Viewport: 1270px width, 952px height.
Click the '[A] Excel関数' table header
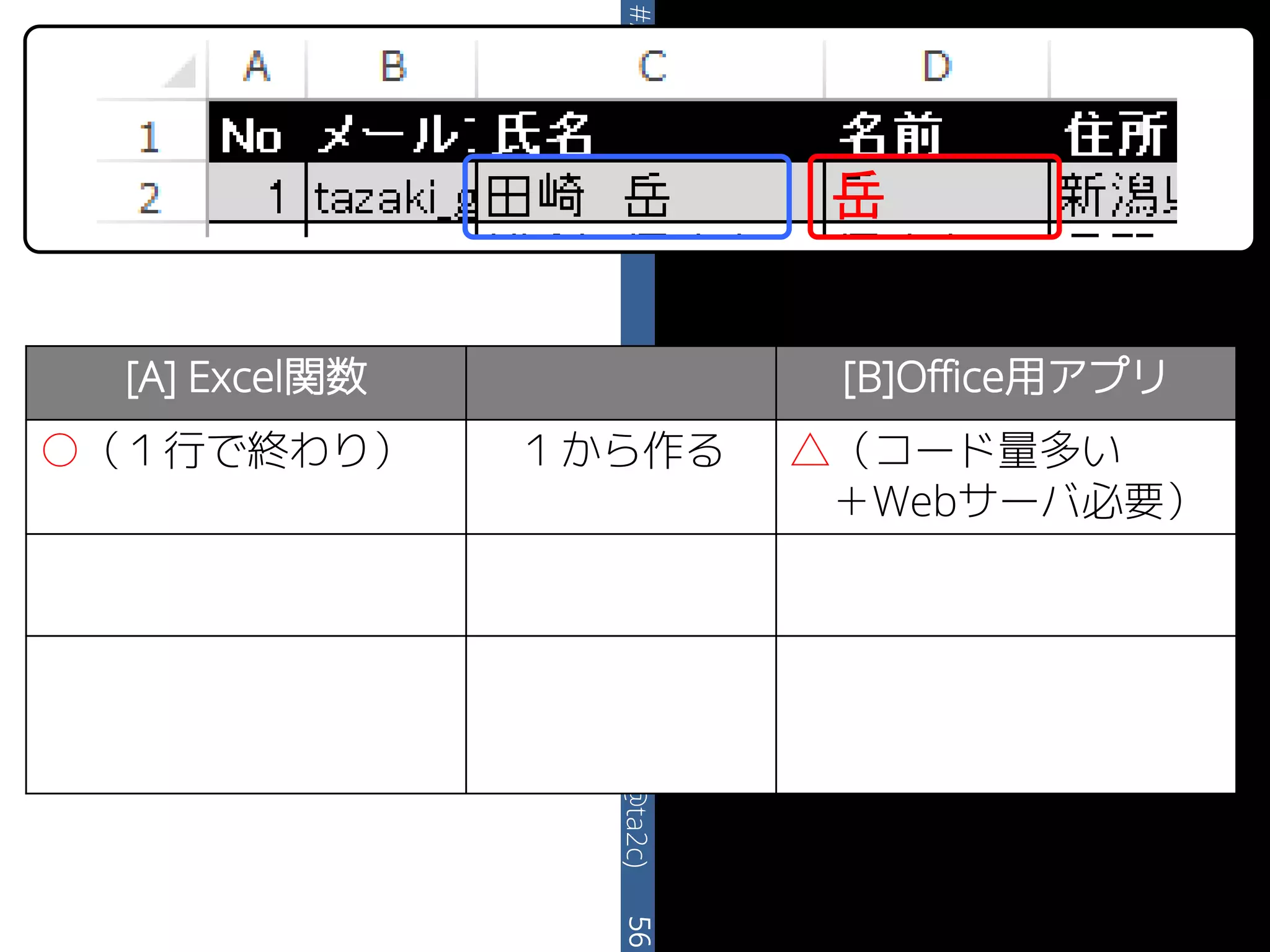(246, 383)
